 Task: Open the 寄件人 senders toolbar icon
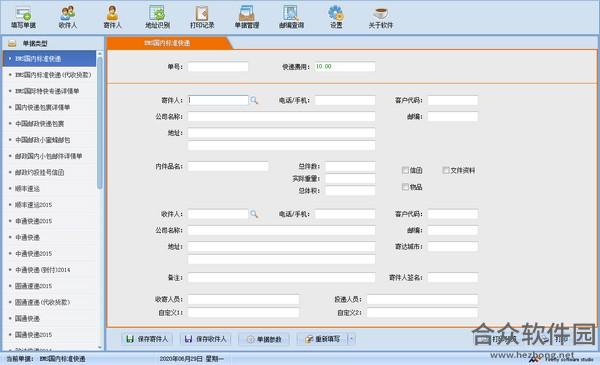tap(112, 18)
